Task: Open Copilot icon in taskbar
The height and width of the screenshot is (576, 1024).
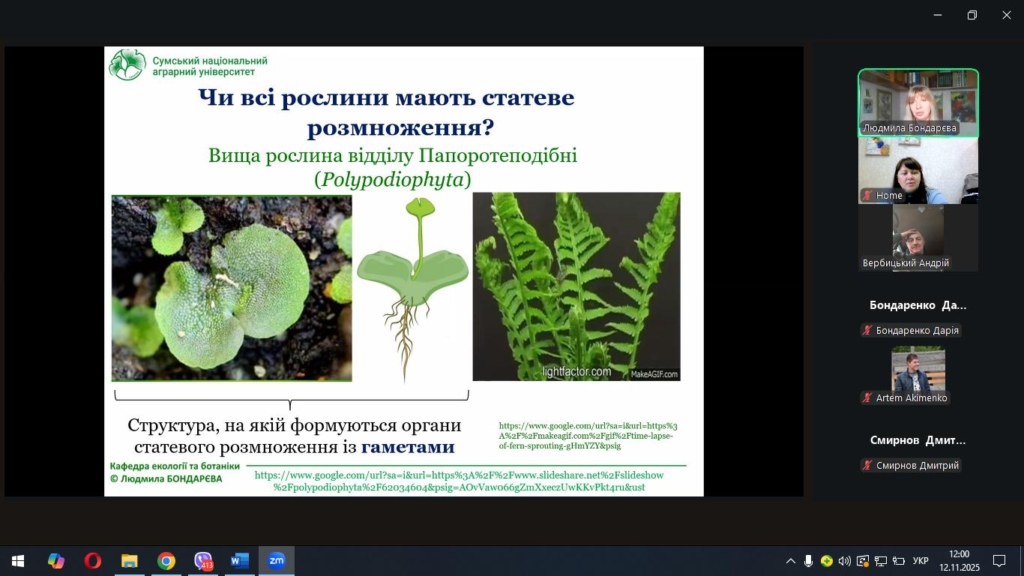Action: [56, 561]
